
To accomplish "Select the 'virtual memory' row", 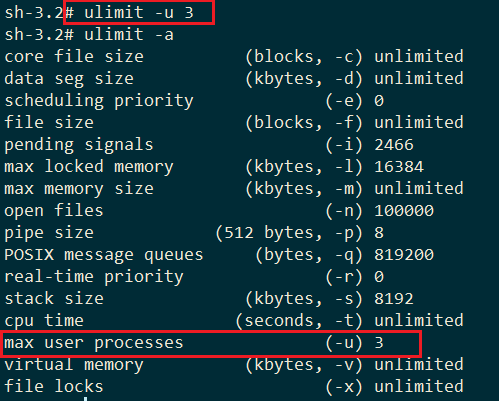I will click(x=234, y=365).
